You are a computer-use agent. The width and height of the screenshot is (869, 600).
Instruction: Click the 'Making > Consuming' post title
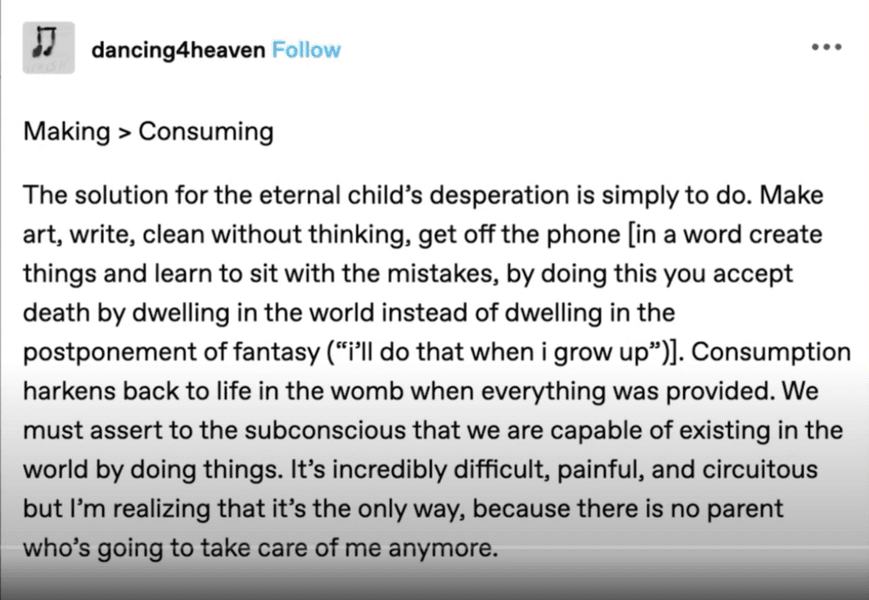tap(149, 132)
